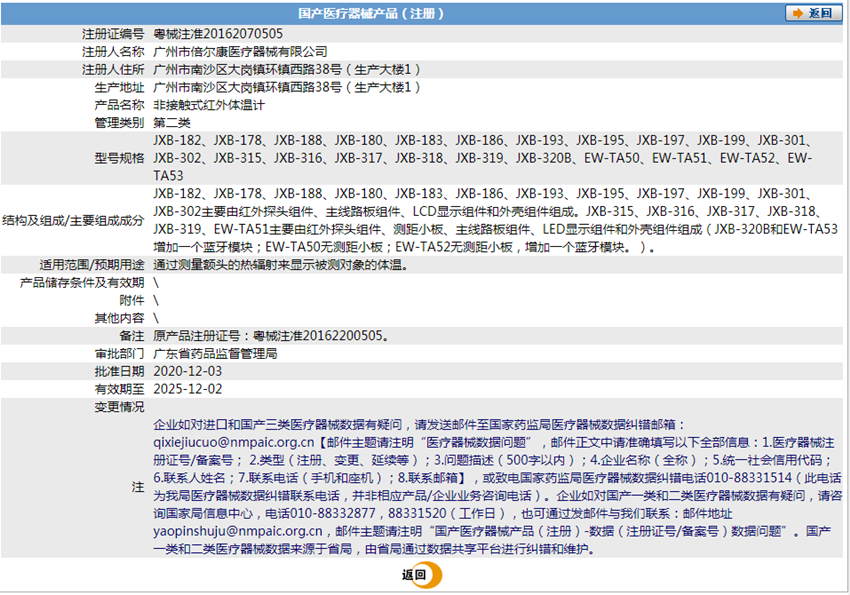Click email address qixiejiucuo@nmpaic.org.cn

click(x=234, y=443)
